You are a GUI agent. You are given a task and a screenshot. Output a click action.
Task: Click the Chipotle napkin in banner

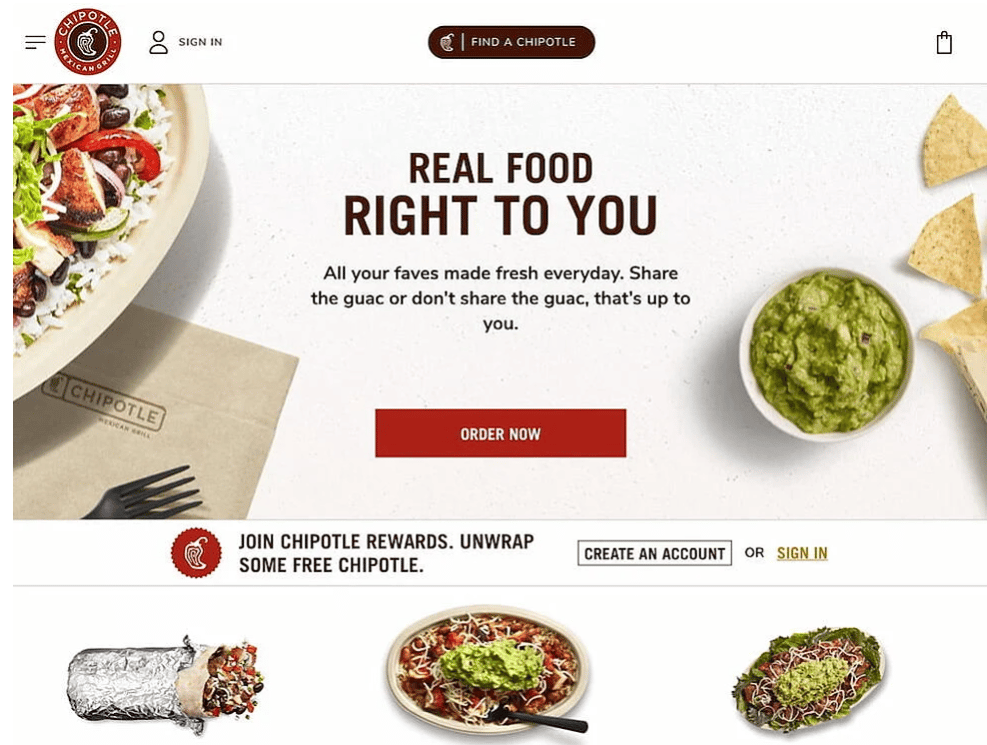[151, 415]
